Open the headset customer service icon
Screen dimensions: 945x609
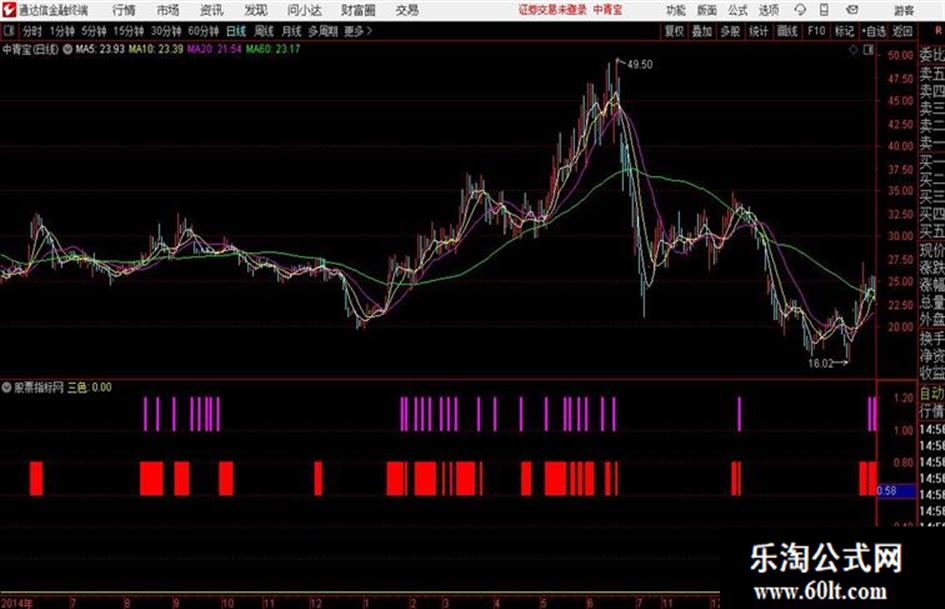800,10
